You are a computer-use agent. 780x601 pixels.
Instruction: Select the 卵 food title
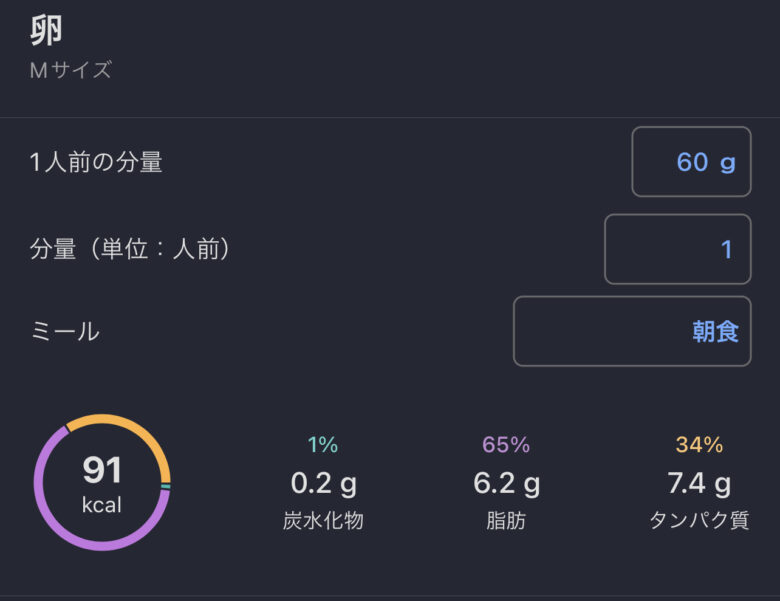(46, 30)
